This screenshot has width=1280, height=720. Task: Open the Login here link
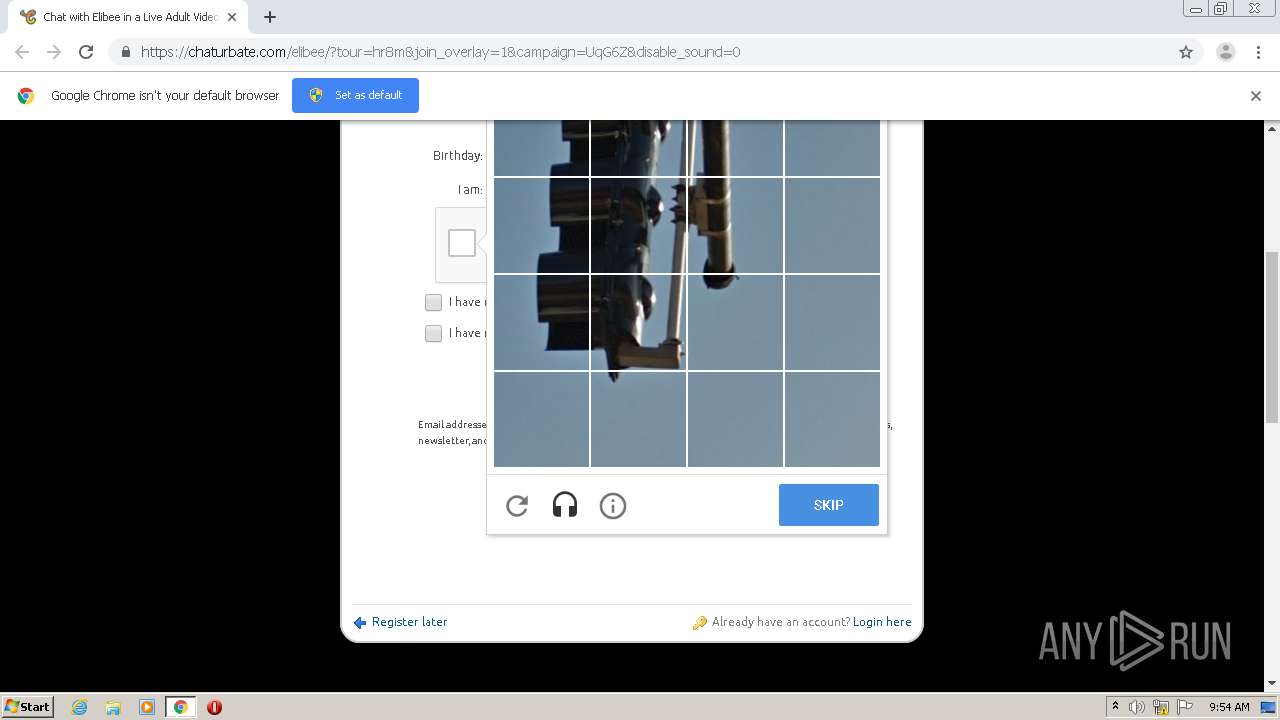click(x=882, y=622)
